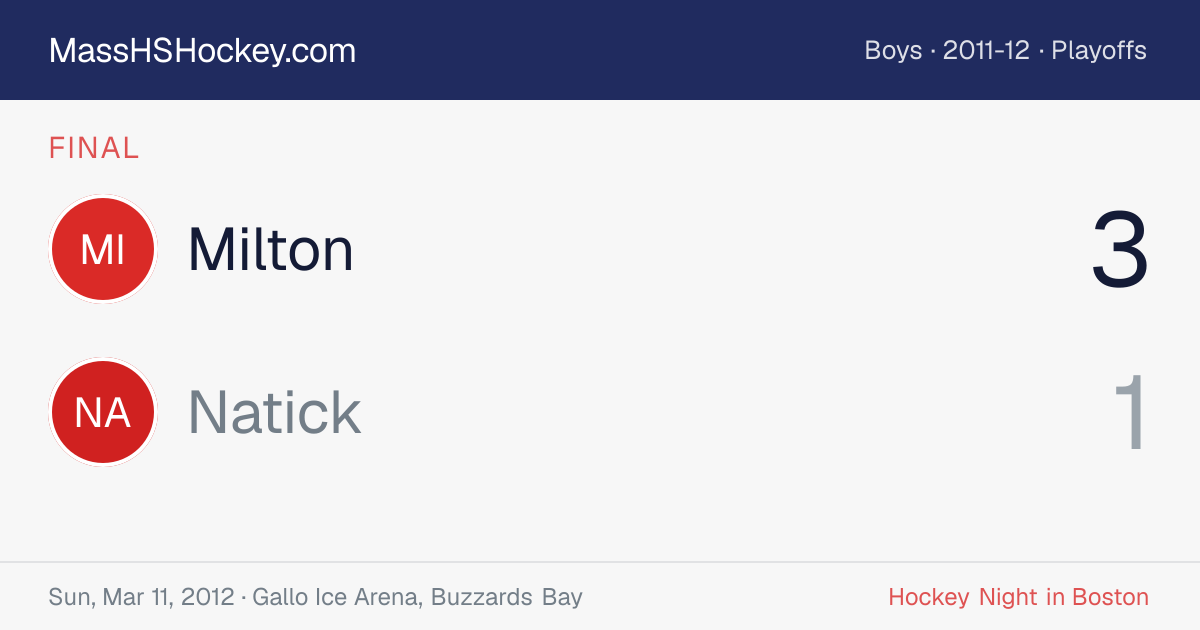Image resolution: width=1200 pixels, height=630 pixels.
Task: Click Natick's score of 1
Action: (x=1131, y=413)
